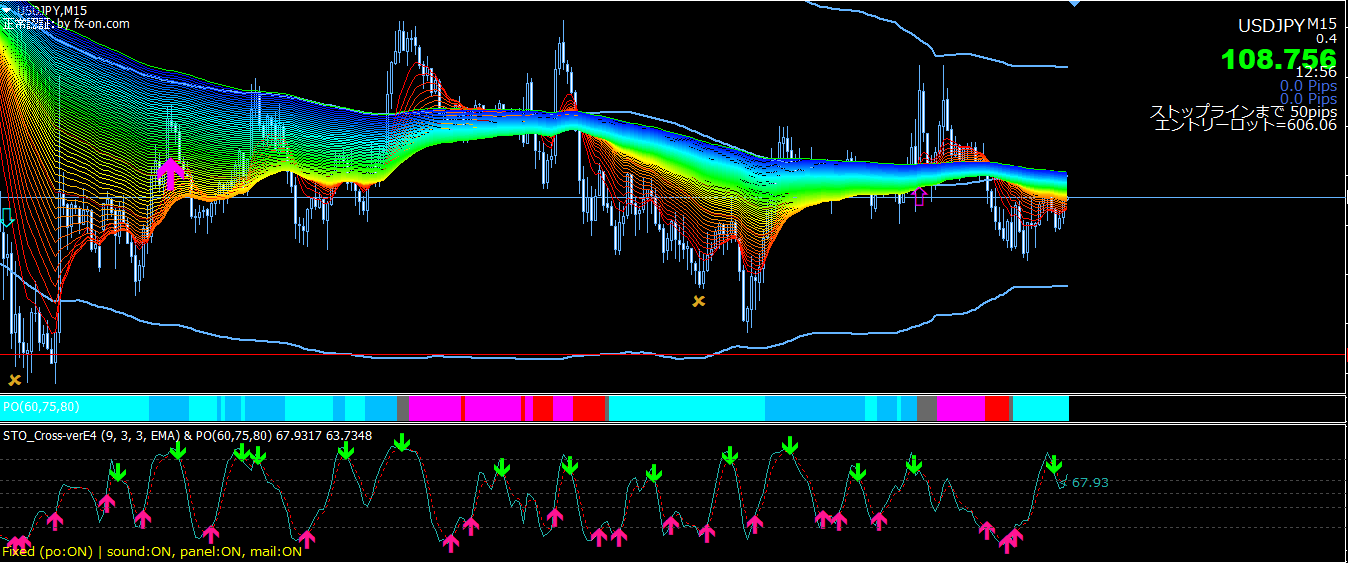Click the Fixed (po:ON) status text

pyautogui.click(x=46, y=551)
